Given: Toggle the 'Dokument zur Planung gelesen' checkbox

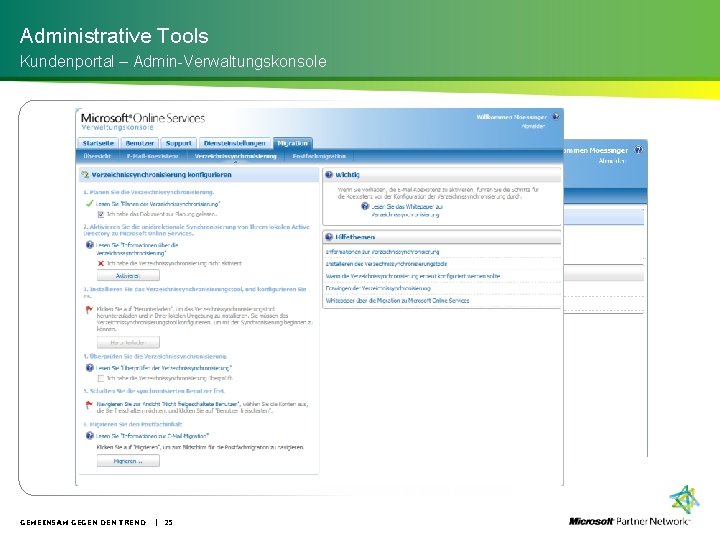Looking at the screenshot, I should [101, 214].
